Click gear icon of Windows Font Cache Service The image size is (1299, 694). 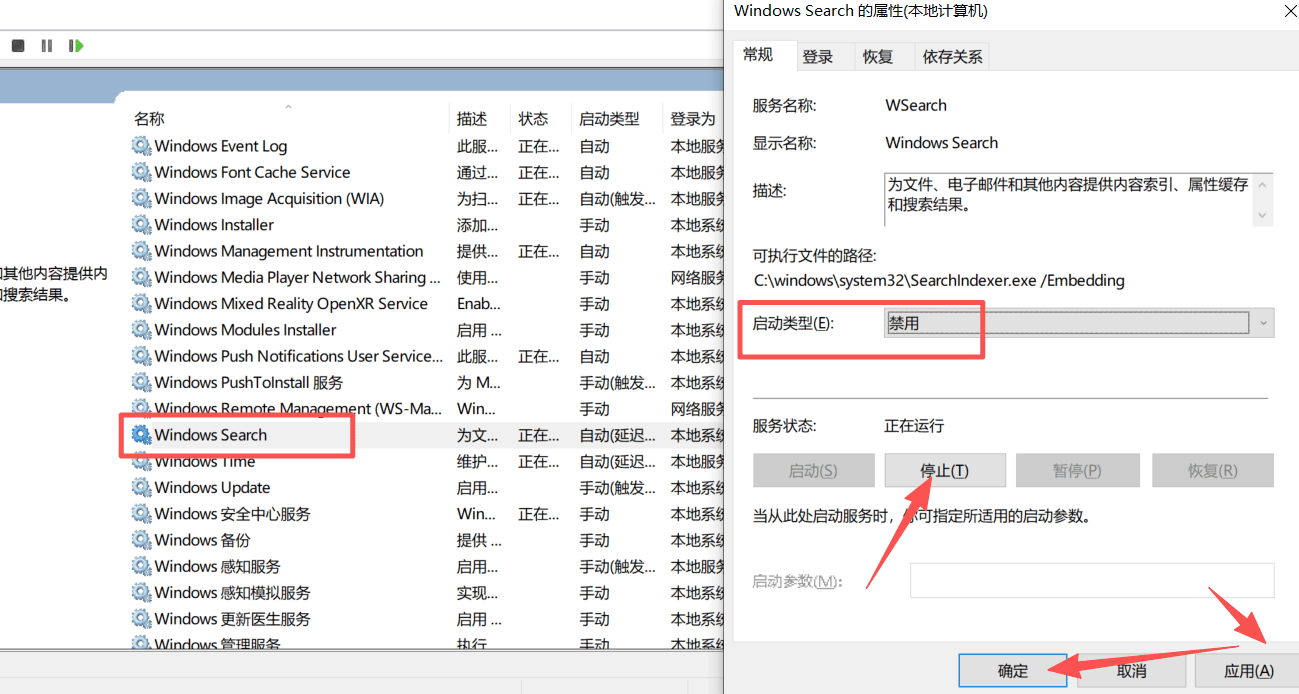coord(141,172)
